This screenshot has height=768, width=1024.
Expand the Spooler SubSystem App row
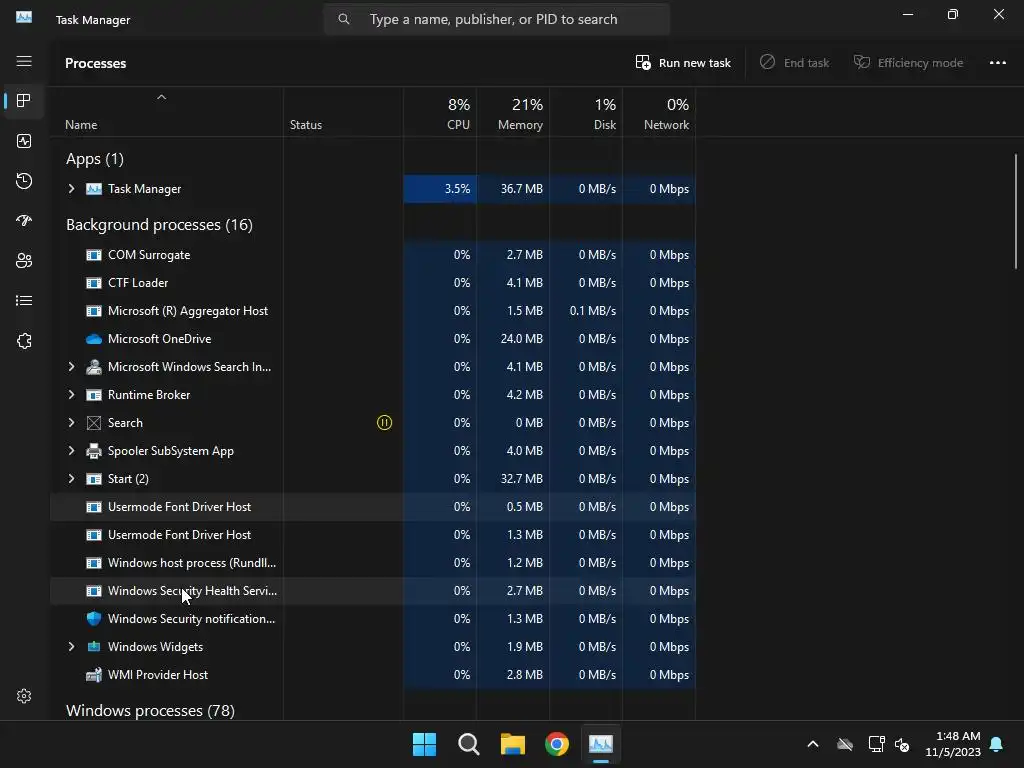pyautogui.click(x=71, y=451)
